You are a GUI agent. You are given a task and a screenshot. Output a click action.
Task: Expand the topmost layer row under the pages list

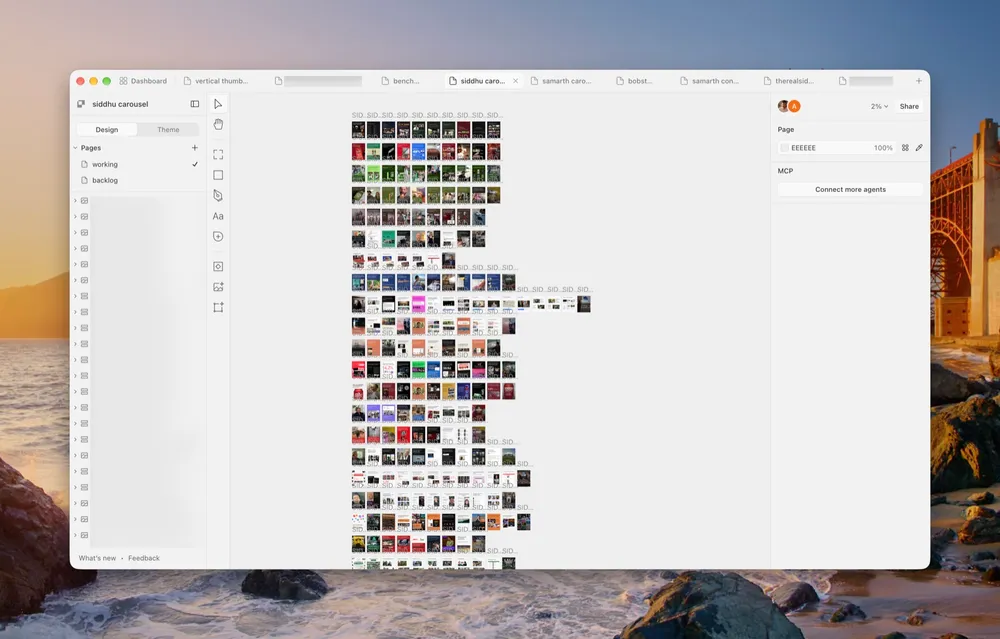click(x=75, y=201)
